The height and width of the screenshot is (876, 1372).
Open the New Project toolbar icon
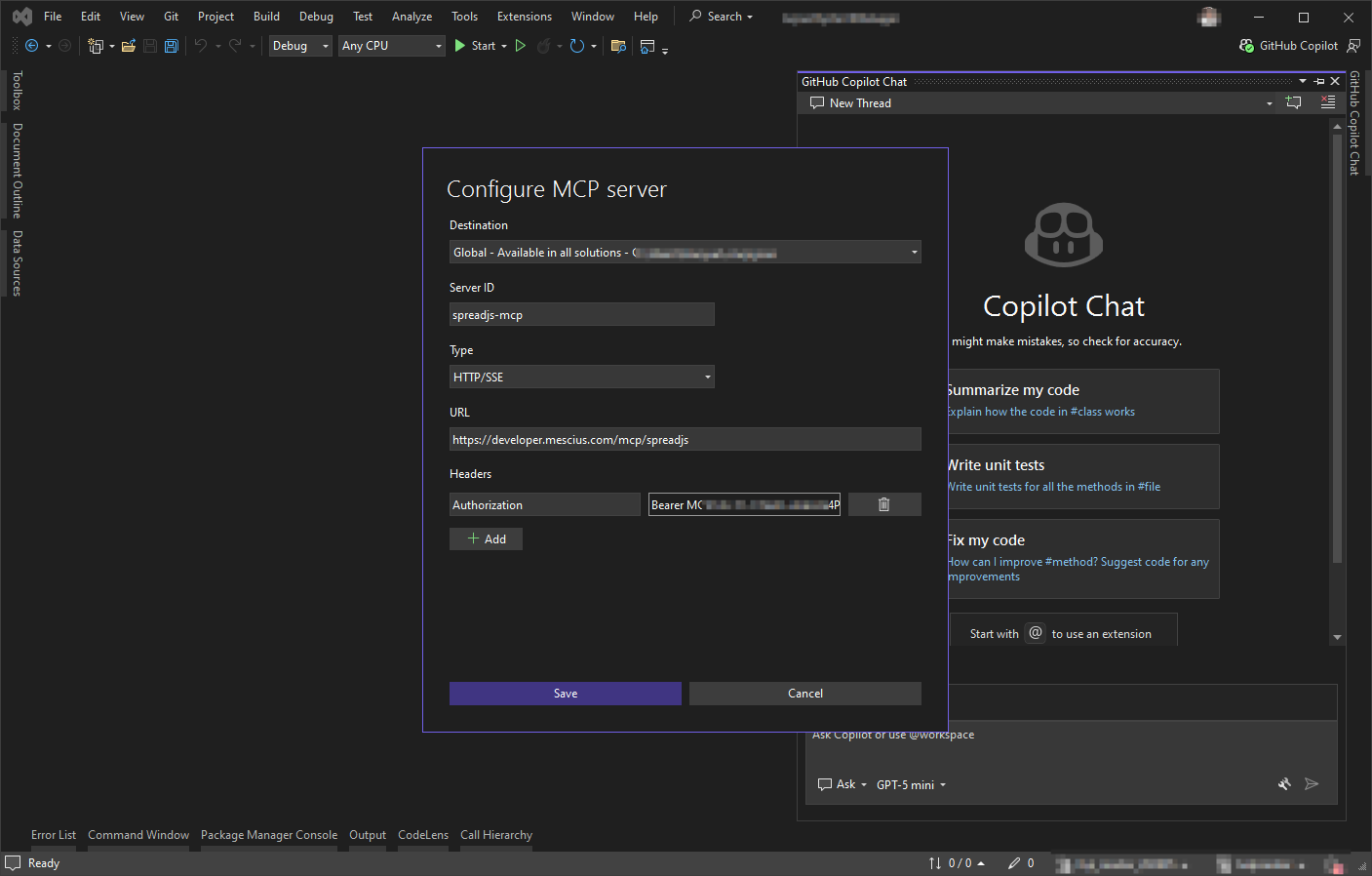click(95, 46)
